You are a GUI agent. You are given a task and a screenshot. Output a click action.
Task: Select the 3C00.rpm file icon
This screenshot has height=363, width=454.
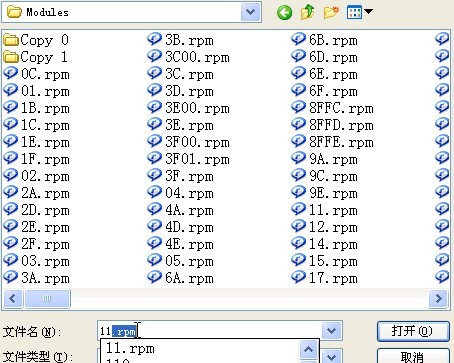coord(155,56)
